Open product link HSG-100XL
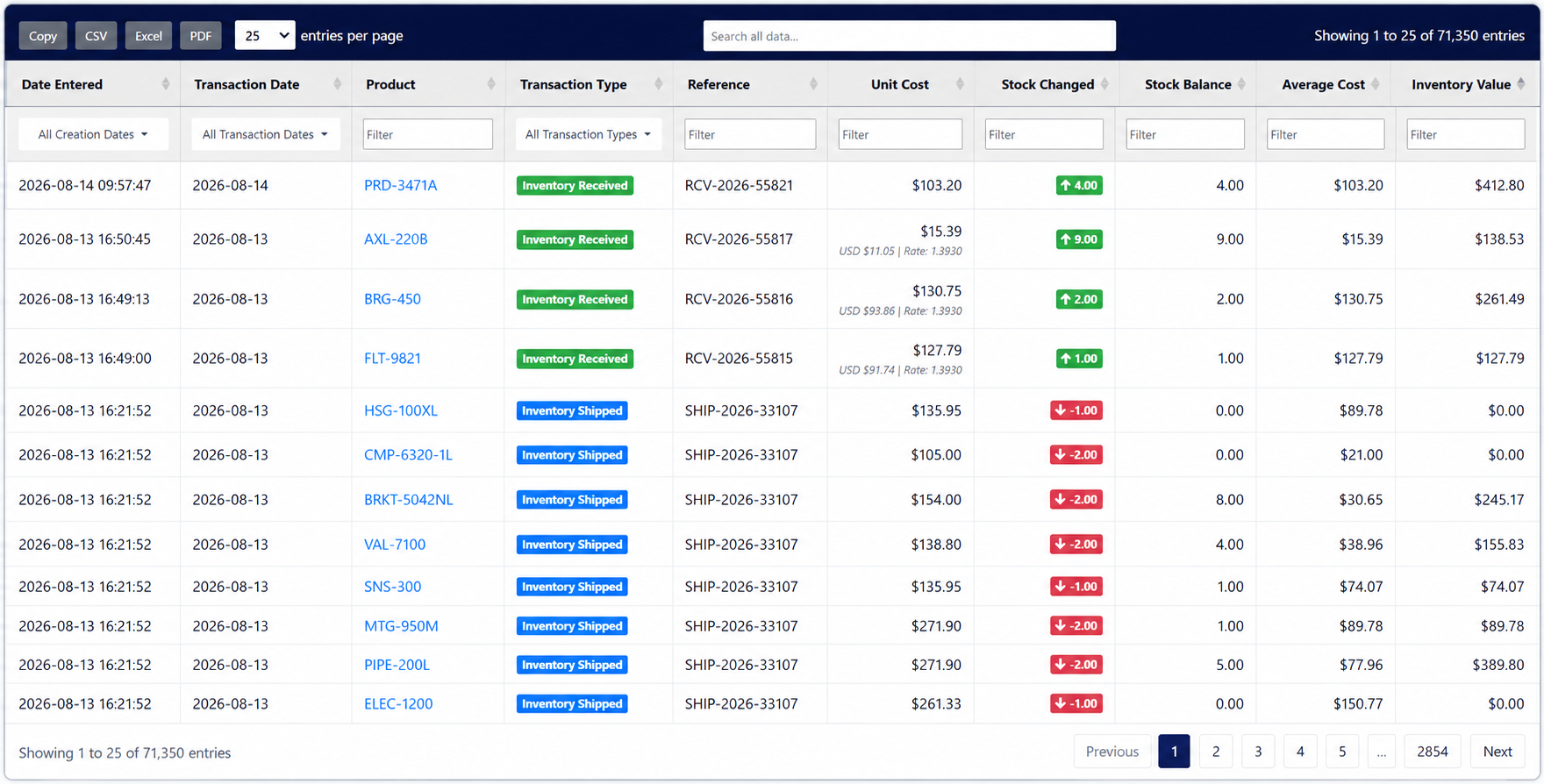Viewport: 1544px width, 784px height. 400,410
